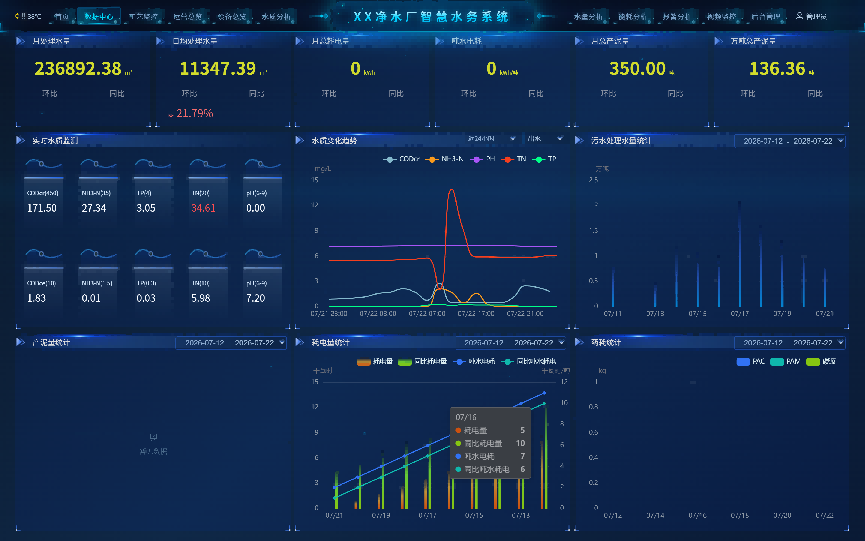Screen dimensions: 865x541
Task: Toggle orange 耗电量 legend entry
Action: (375, 362)
